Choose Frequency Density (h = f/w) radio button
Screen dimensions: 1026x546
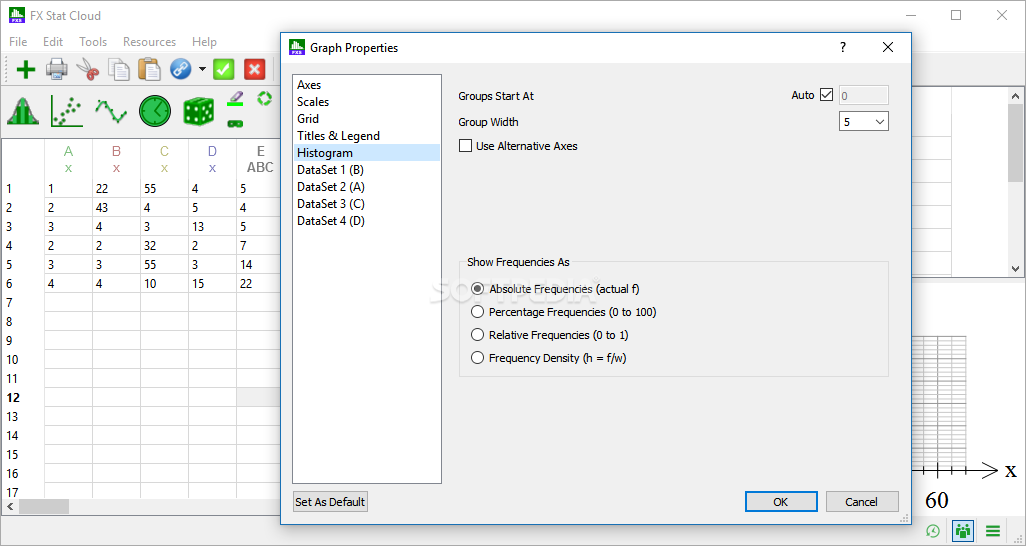478,358
